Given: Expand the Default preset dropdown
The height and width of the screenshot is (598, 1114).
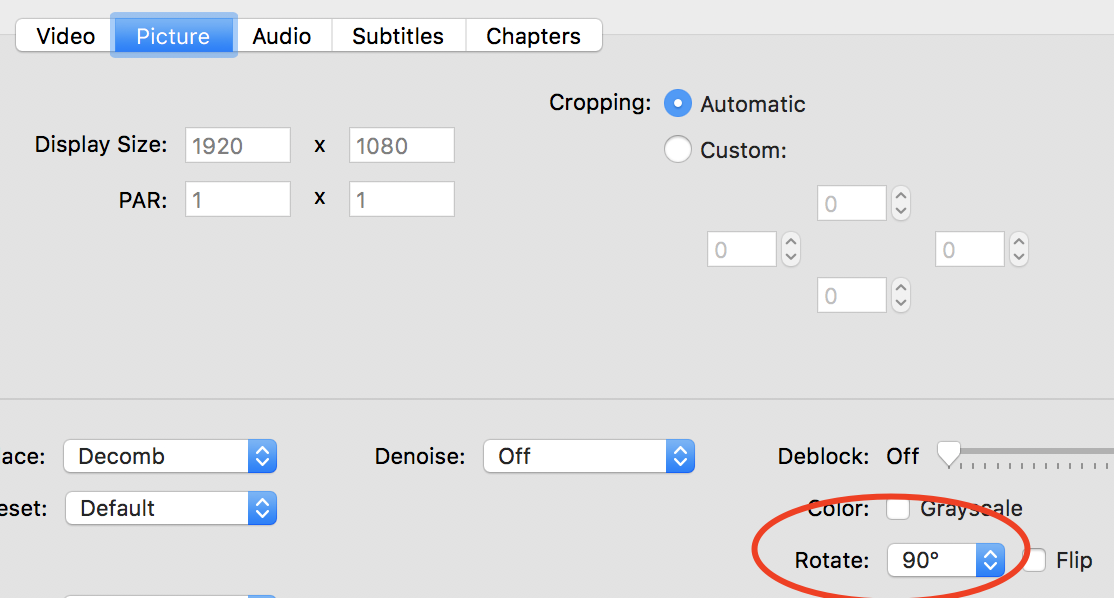Looking at the screenshot, I should pos(171,508).
